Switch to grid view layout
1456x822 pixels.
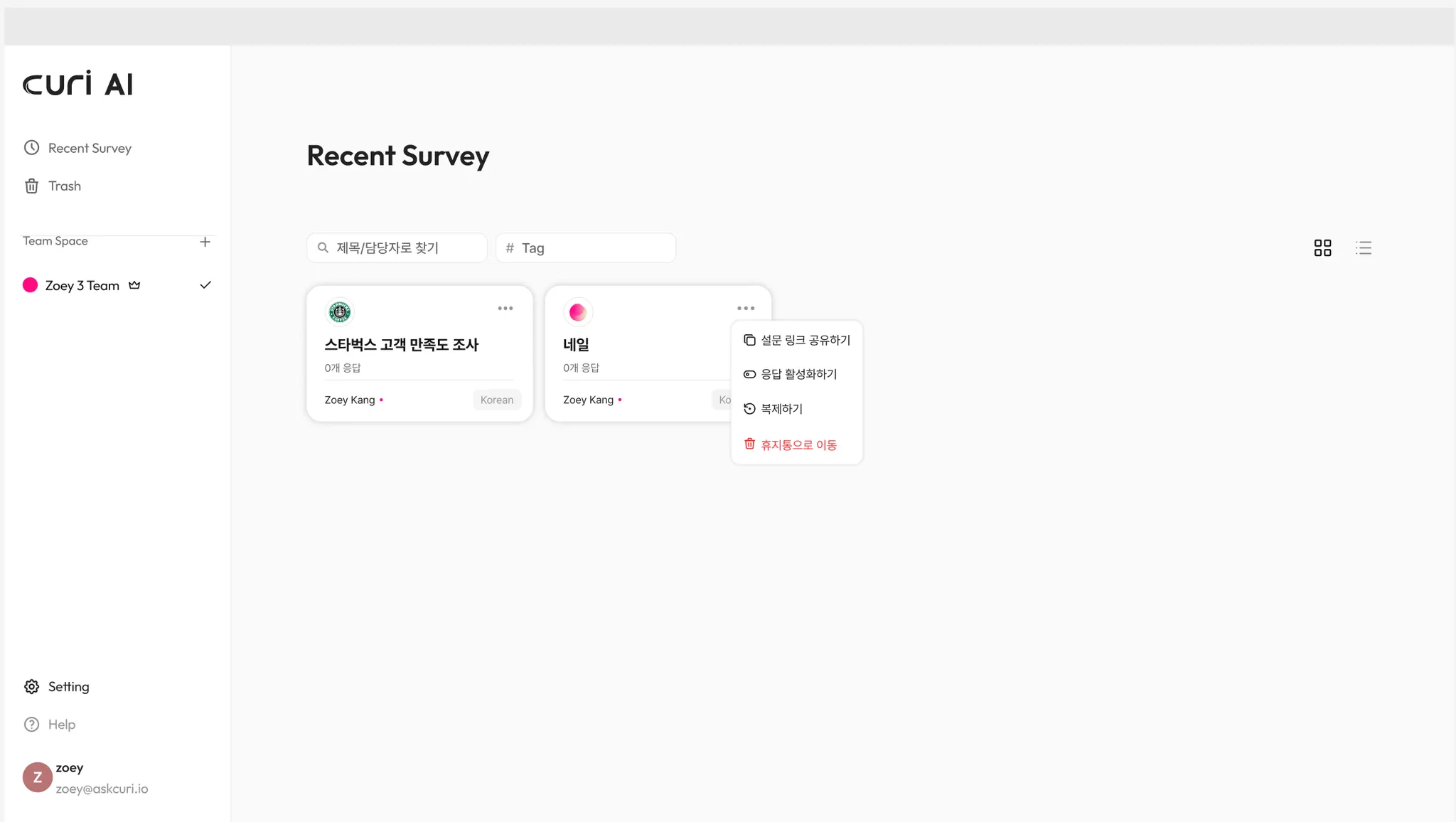click(1322, 248)
